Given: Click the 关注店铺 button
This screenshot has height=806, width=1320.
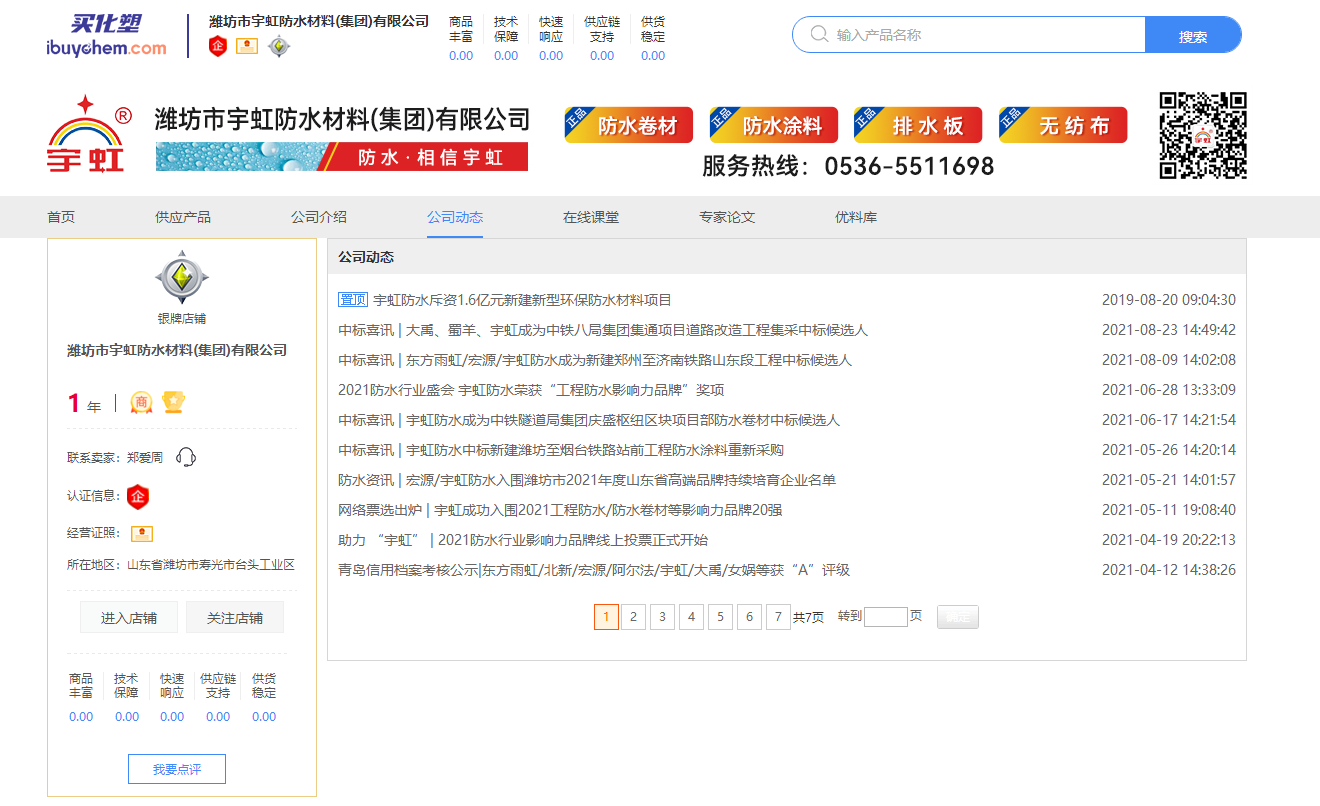Looking at the screenshot, I should 235,617.
